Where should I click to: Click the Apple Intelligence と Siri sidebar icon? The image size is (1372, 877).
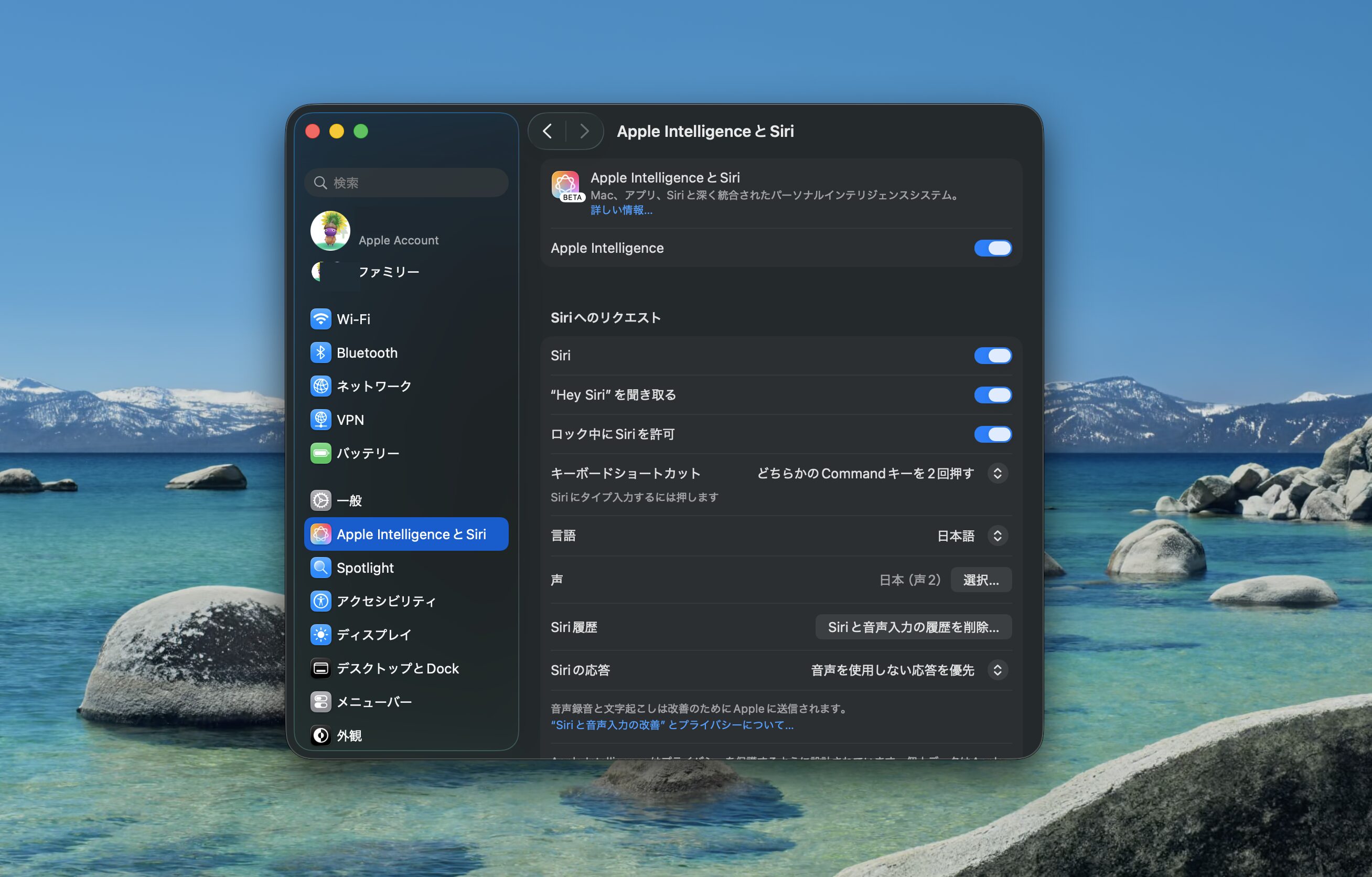321,534
